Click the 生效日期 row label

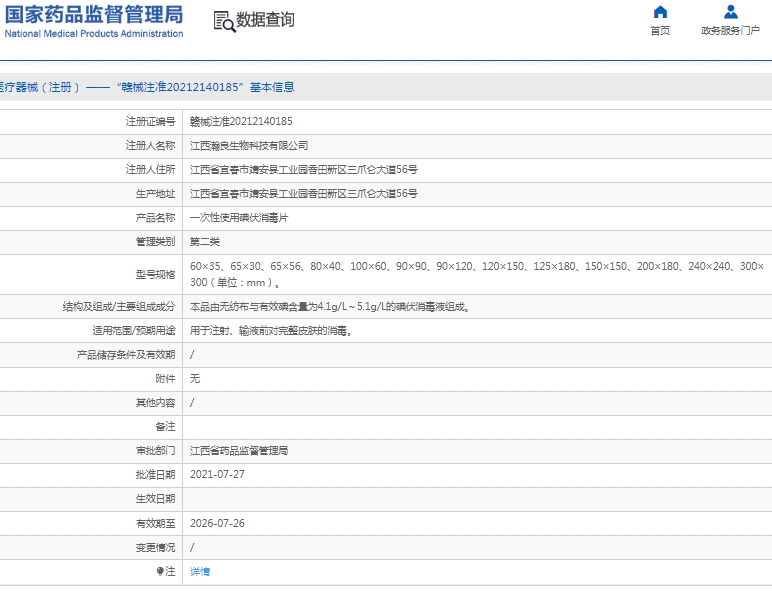point(156,499)
